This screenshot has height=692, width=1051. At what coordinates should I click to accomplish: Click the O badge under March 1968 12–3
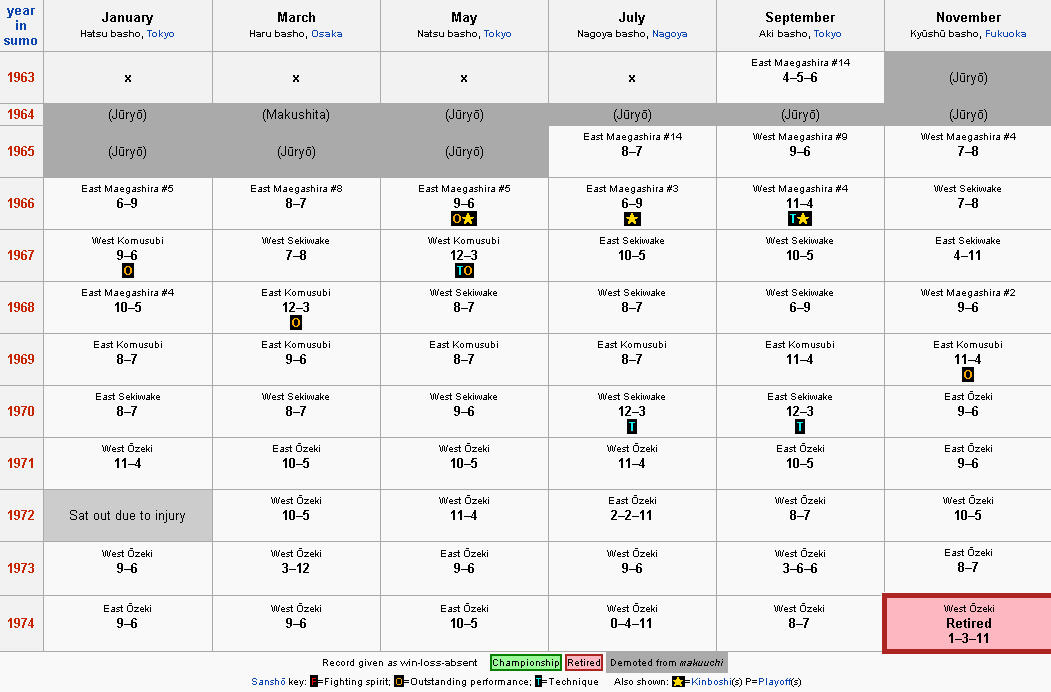click(x=296, y=323)
